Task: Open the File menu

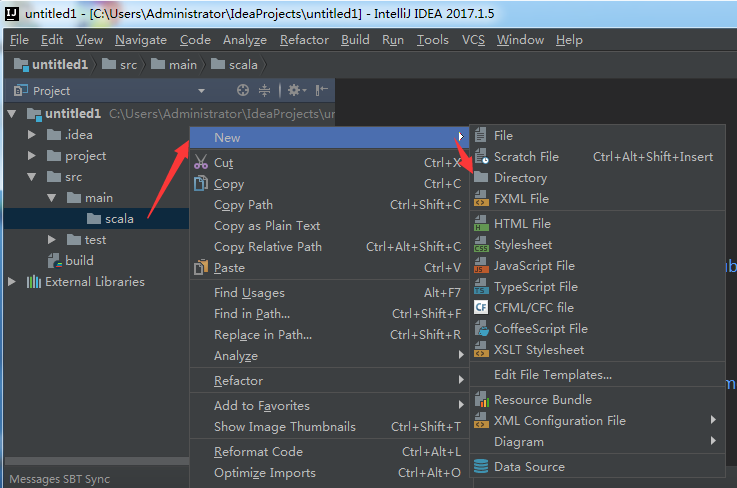Action: tap(19, 40)
